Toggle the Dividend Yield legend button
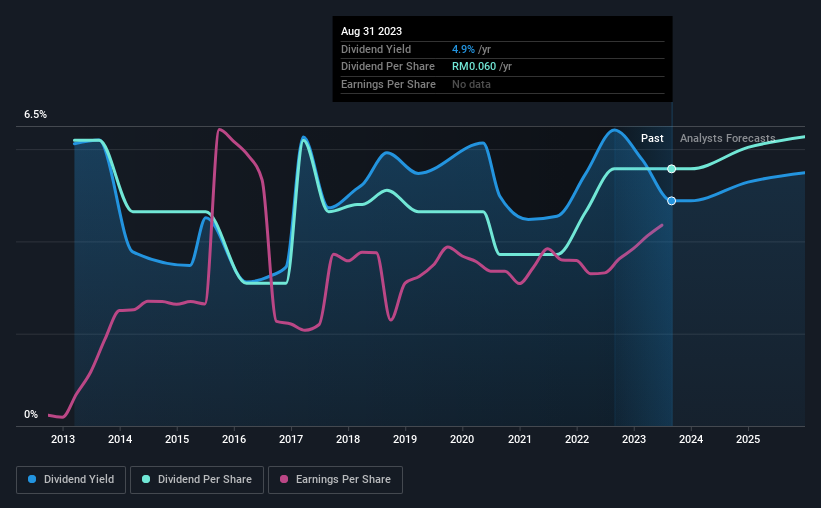The height and width of the screenshot is (508, 821). pos(71,480)
